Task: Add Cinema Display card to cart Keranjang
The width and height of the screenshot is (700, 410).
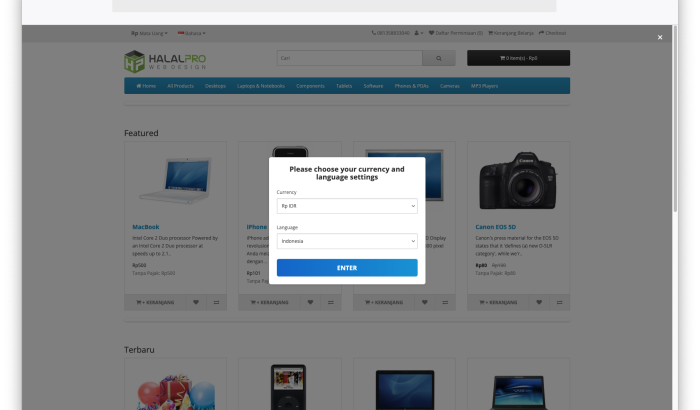Action: [384, 302]
